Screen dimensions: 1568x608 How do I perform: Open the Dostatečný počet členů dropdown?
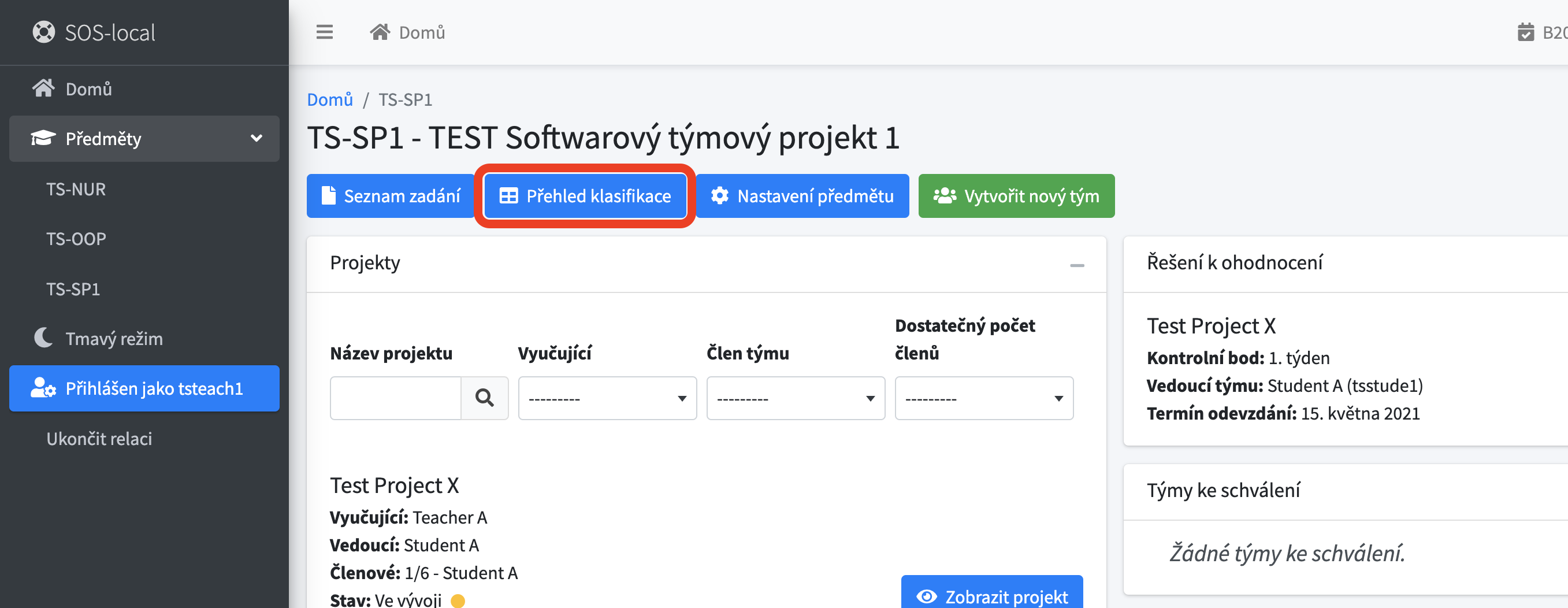click(984, 398)
